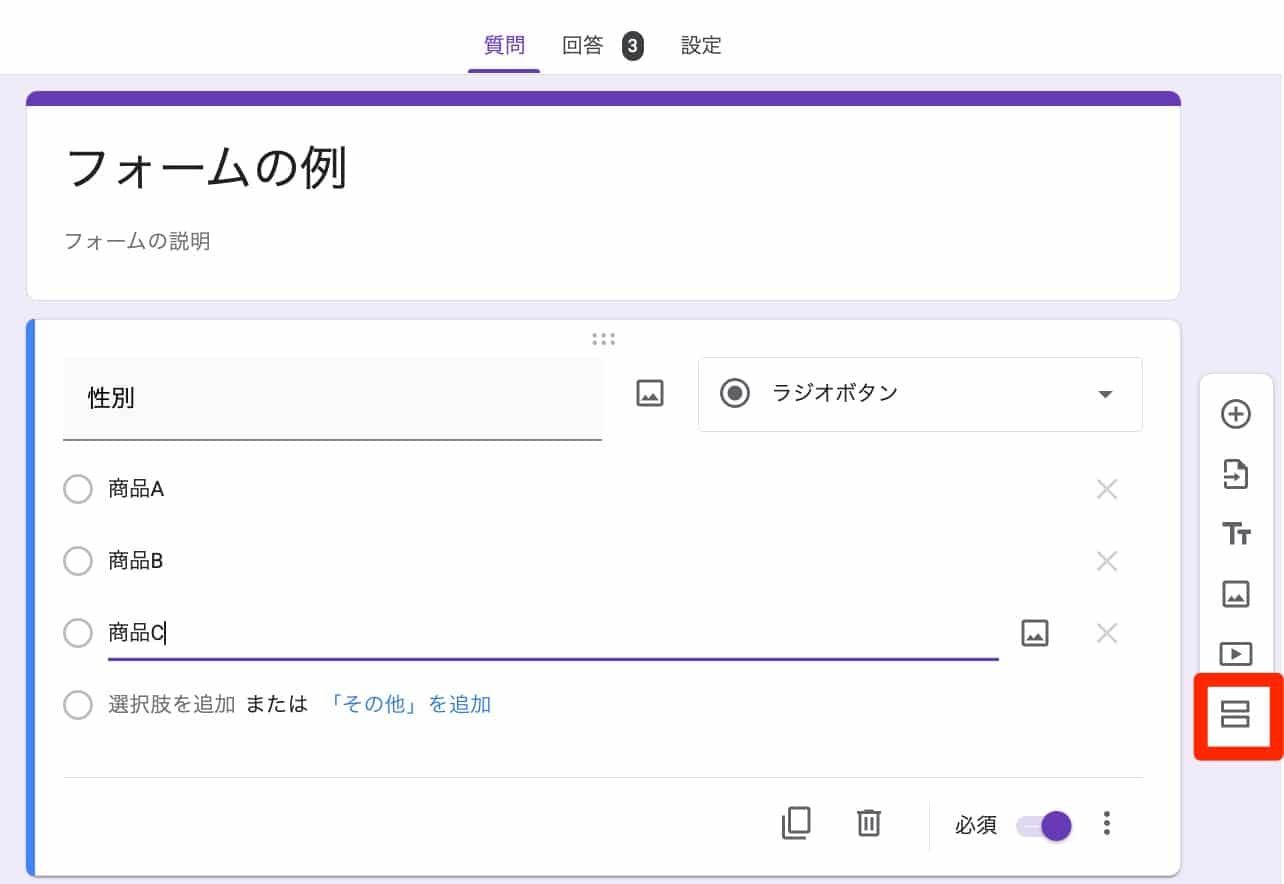Screen dimensions: 1284x884
Task: Enable the 必須 required toggle
Action: (x=1044, y=825)
